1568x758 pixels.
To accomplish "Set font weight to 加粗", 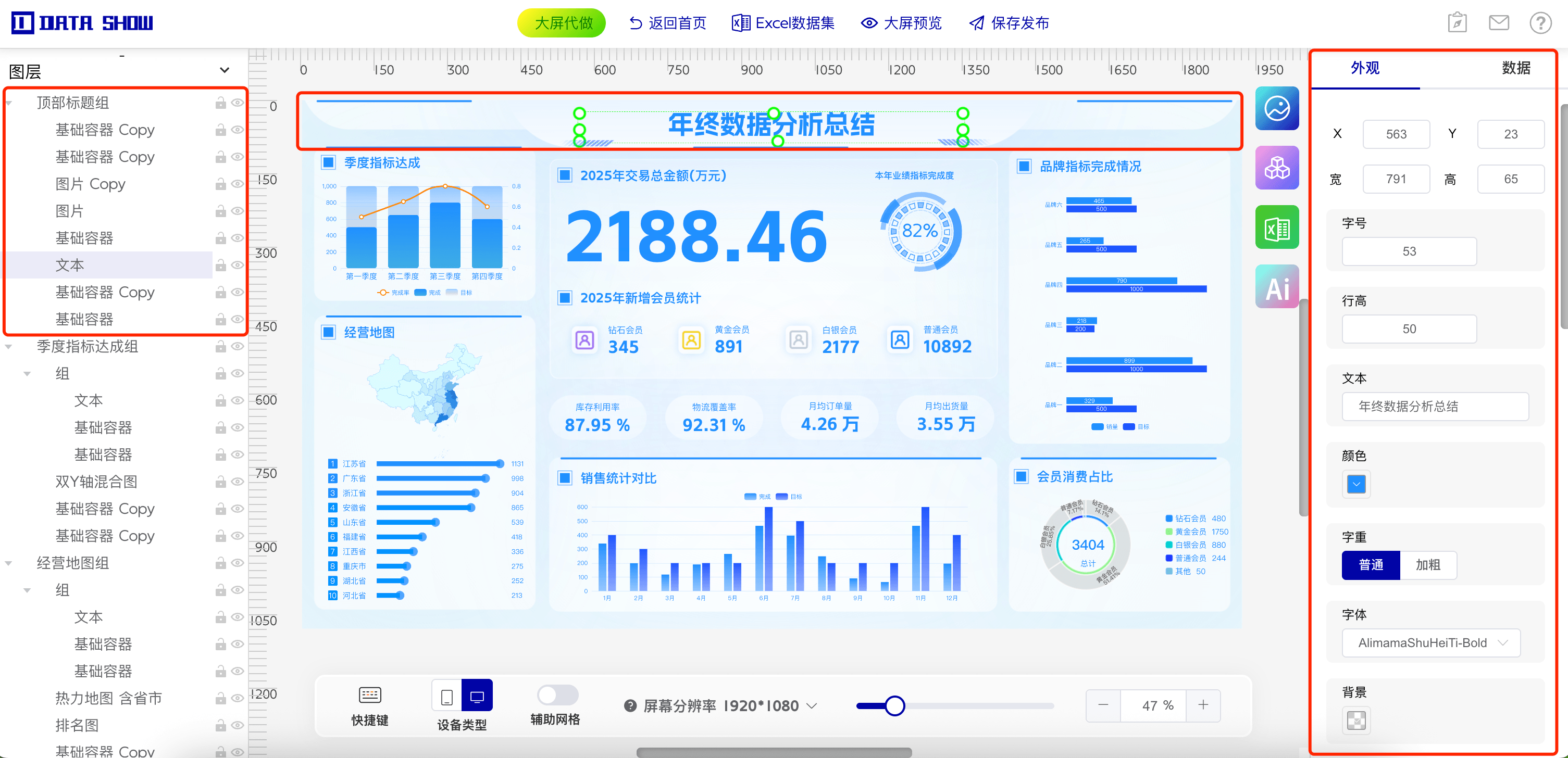I will coord(1427,565).
